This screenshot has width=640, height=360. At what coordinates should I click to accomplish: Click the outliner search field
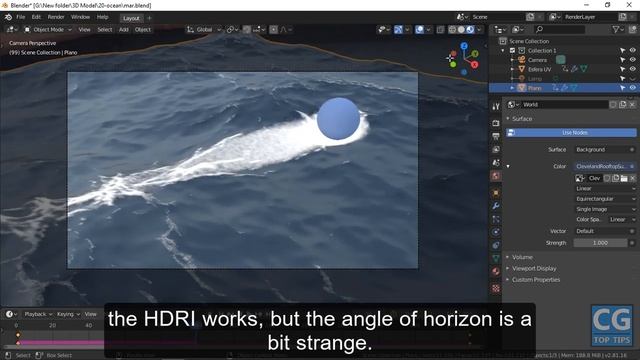point(560,29)
